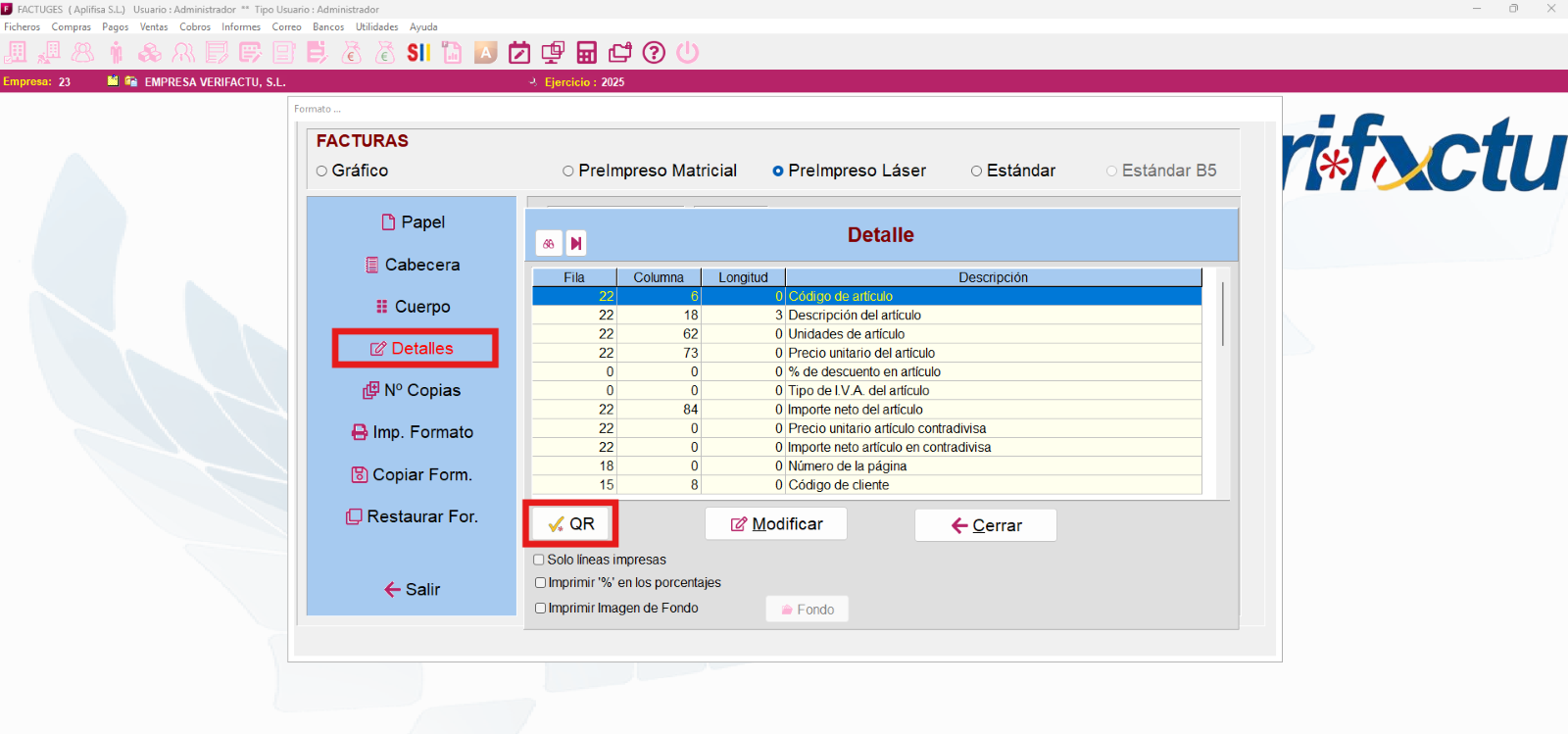The image size is (1568, 734).
Task: Click the Fondo button
Action: point(808,610)
